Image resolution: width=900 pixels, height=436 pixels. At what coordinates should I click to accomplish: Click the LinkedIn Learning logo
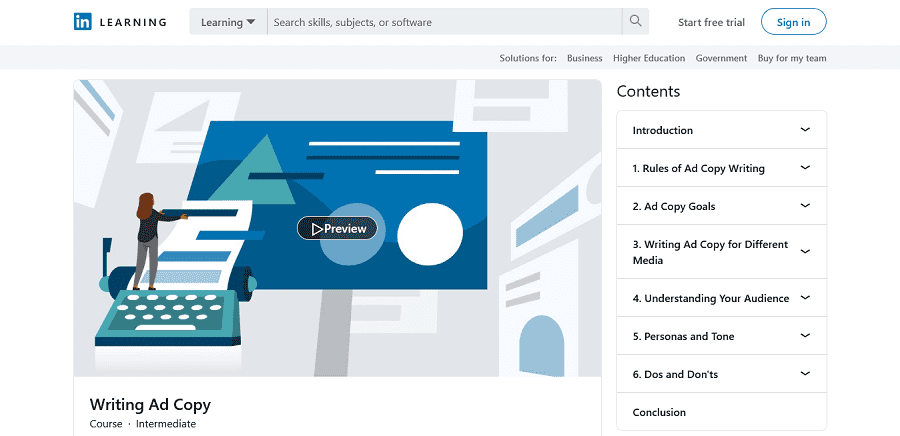point(119,22)
